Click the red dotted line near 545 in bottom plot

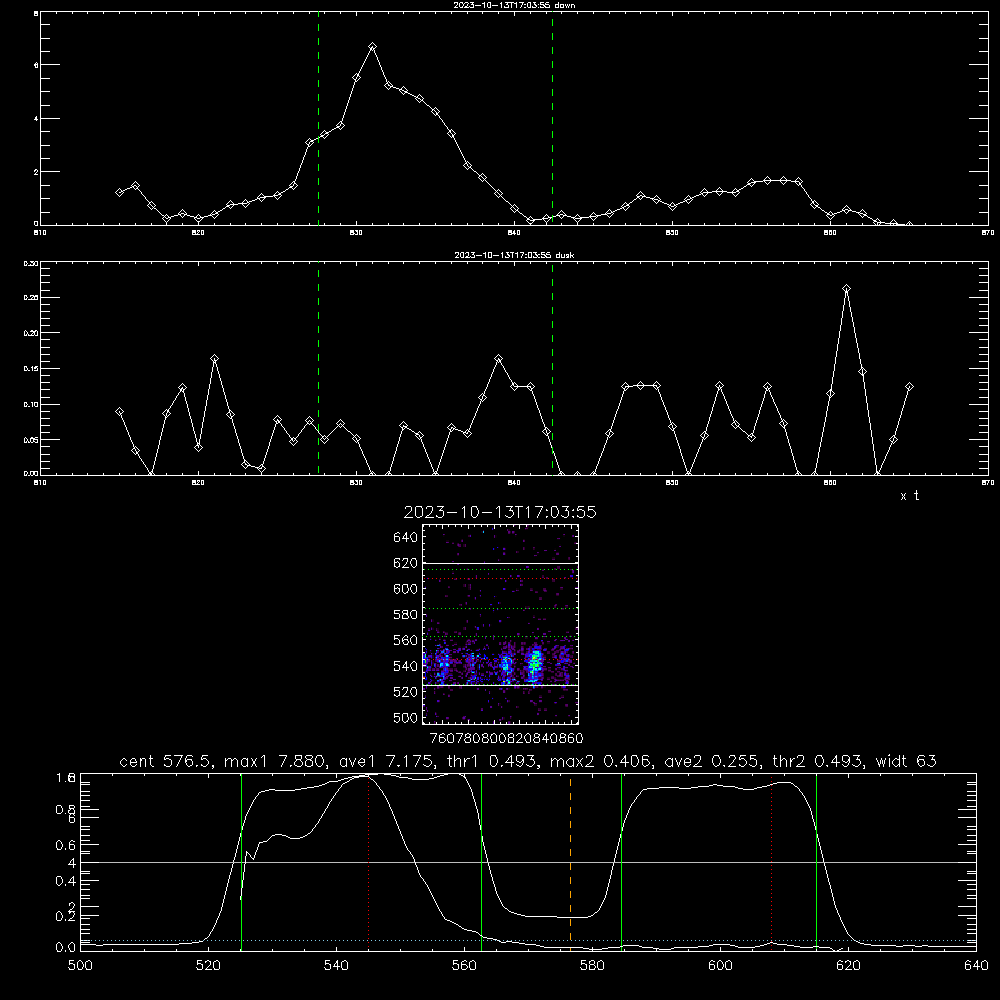[x=369, y=862]
